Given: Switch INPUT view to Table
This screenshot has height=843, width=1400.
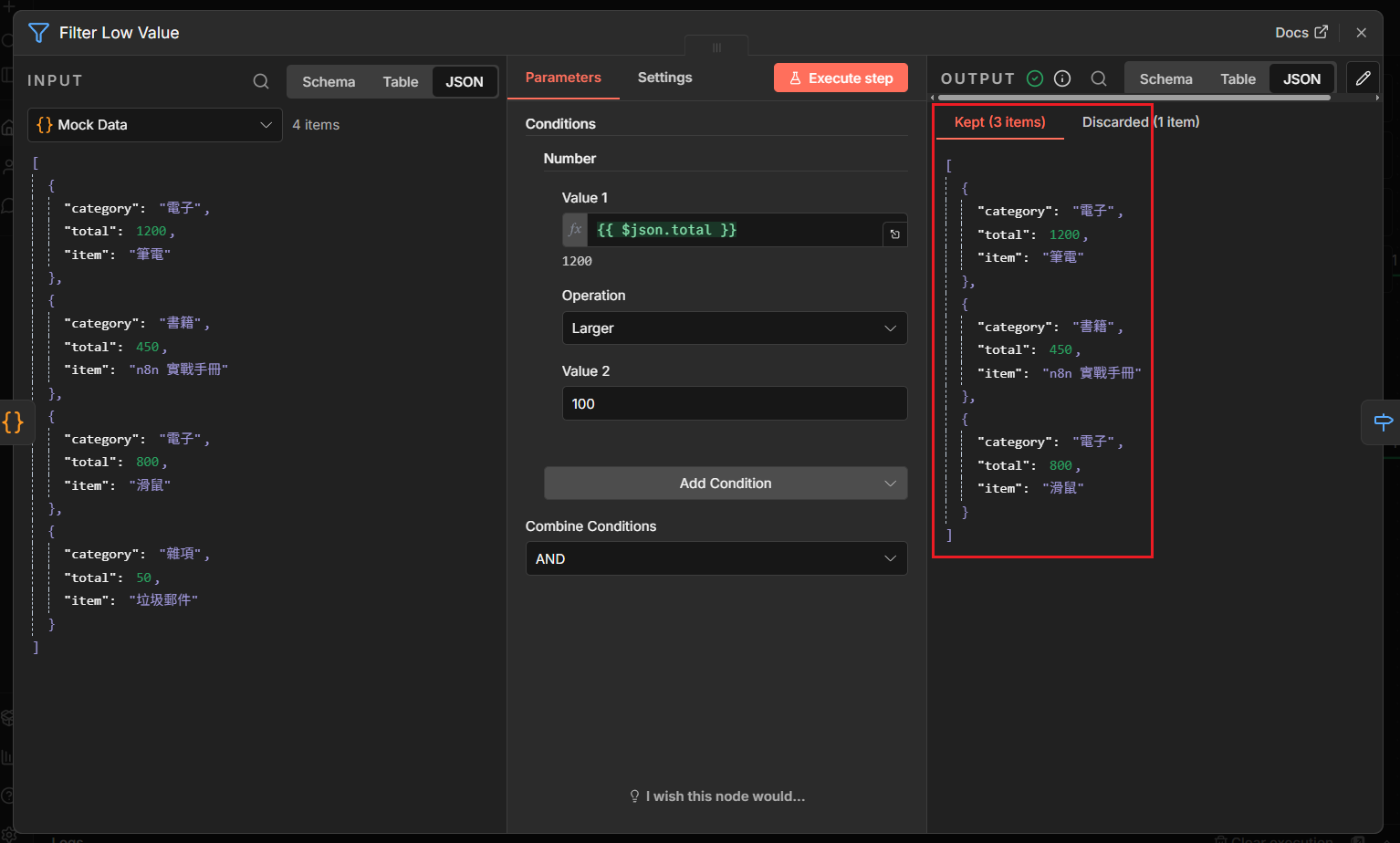Looking at the screenshot, I should coord(400,82).
